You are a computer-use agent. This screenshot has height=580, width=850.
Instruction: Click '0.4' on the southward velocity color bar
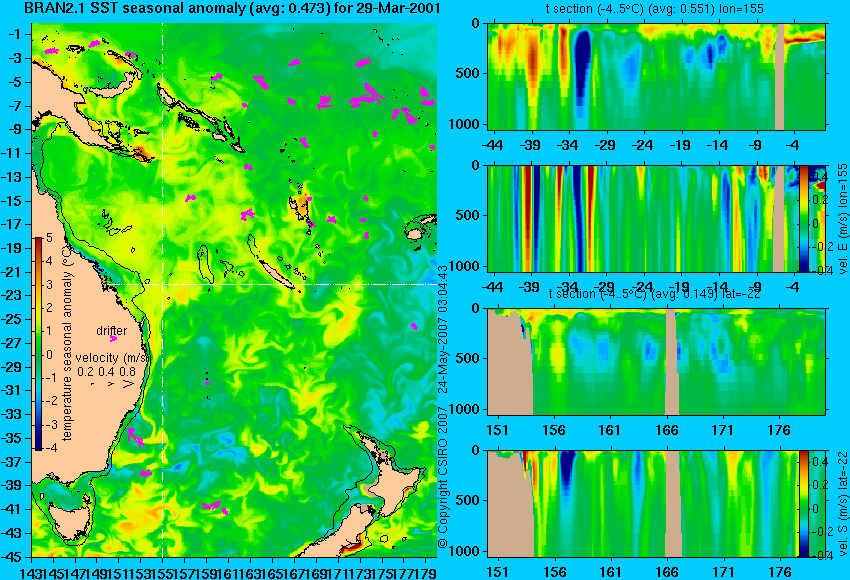click(x=819, y=462)
